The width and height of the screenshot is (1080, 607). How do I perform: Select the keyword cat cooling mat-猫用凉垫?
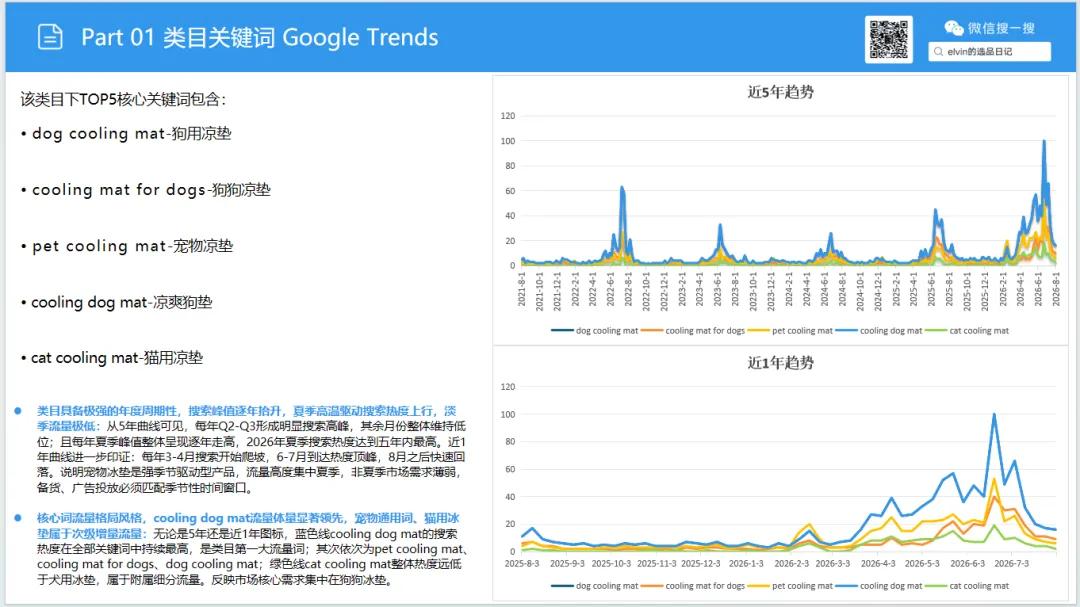117,358
